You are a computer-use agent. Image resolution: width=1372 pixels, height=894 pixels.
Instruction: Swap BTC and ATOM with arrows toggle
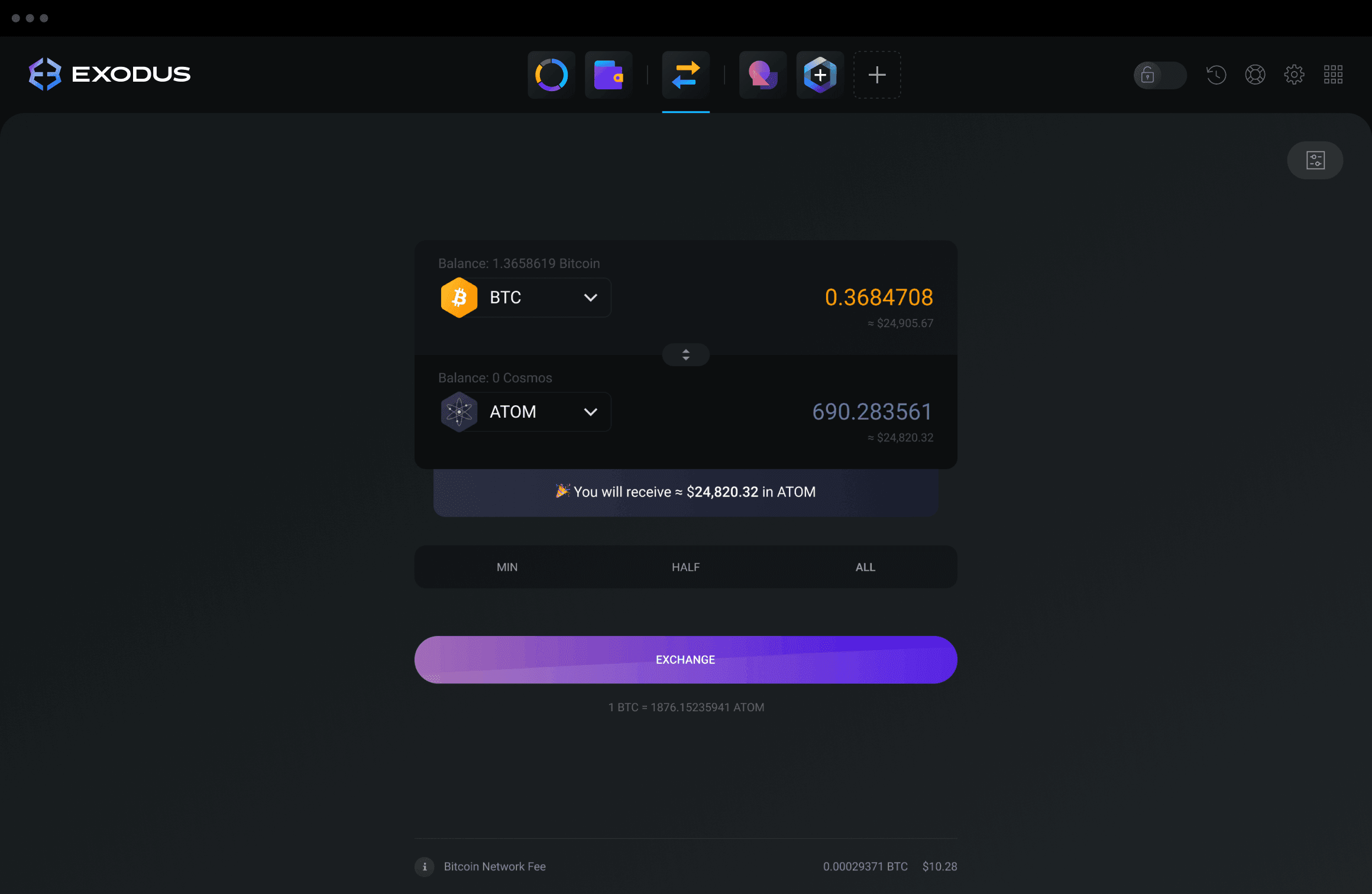pyautogui.click(x=686, y=355)
